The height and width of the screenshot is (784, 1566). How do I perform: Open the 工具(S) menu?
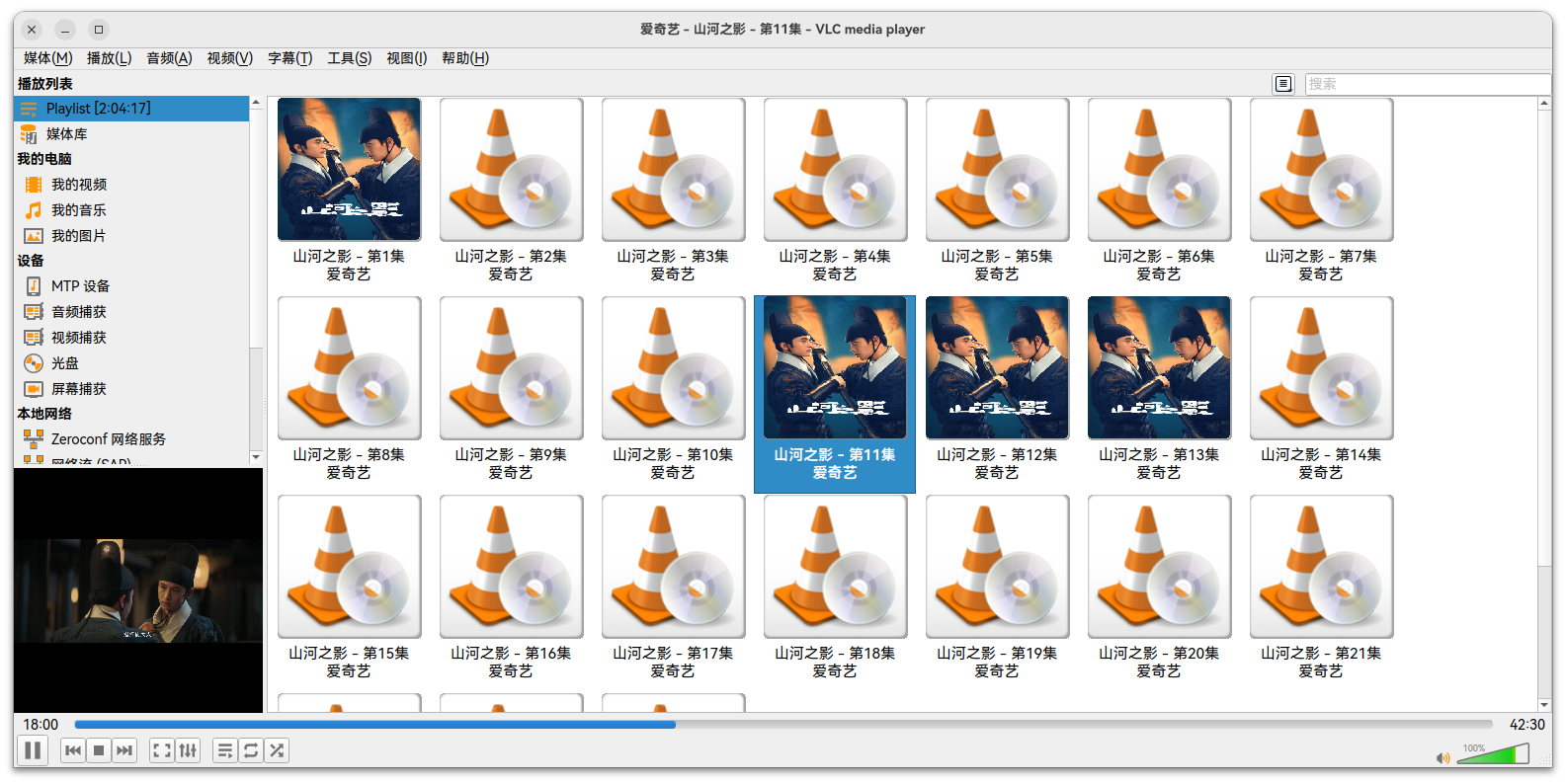pos(349,58)
